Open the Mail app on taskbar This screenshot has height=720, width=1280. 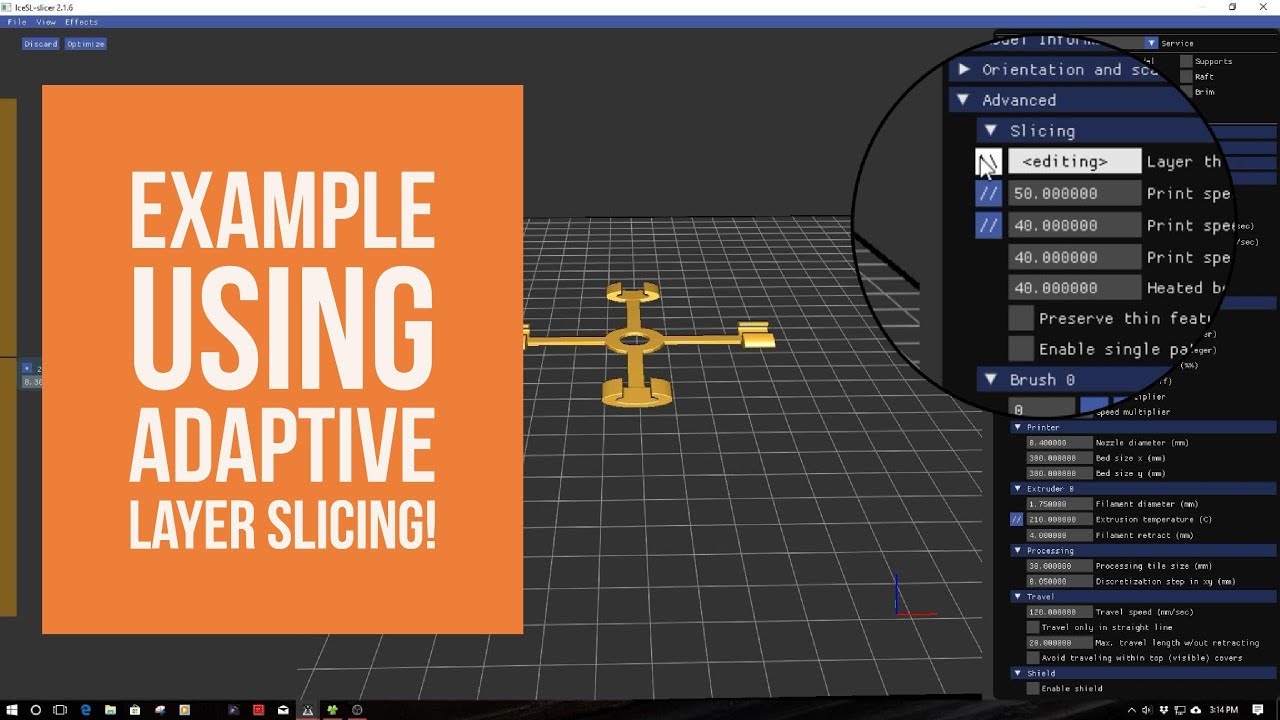(283, 710)
